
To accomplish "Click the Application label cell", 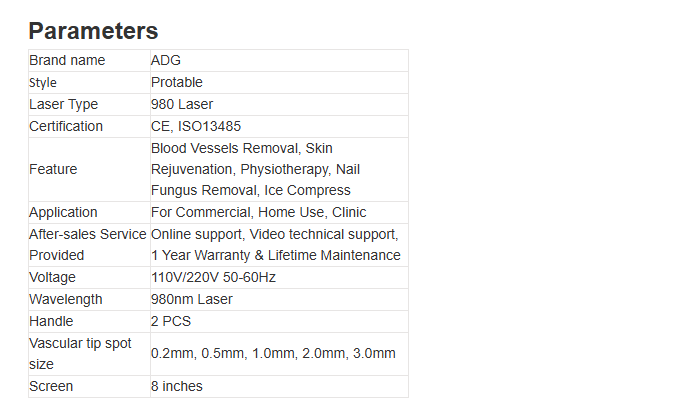I will [x=63, y=212].
